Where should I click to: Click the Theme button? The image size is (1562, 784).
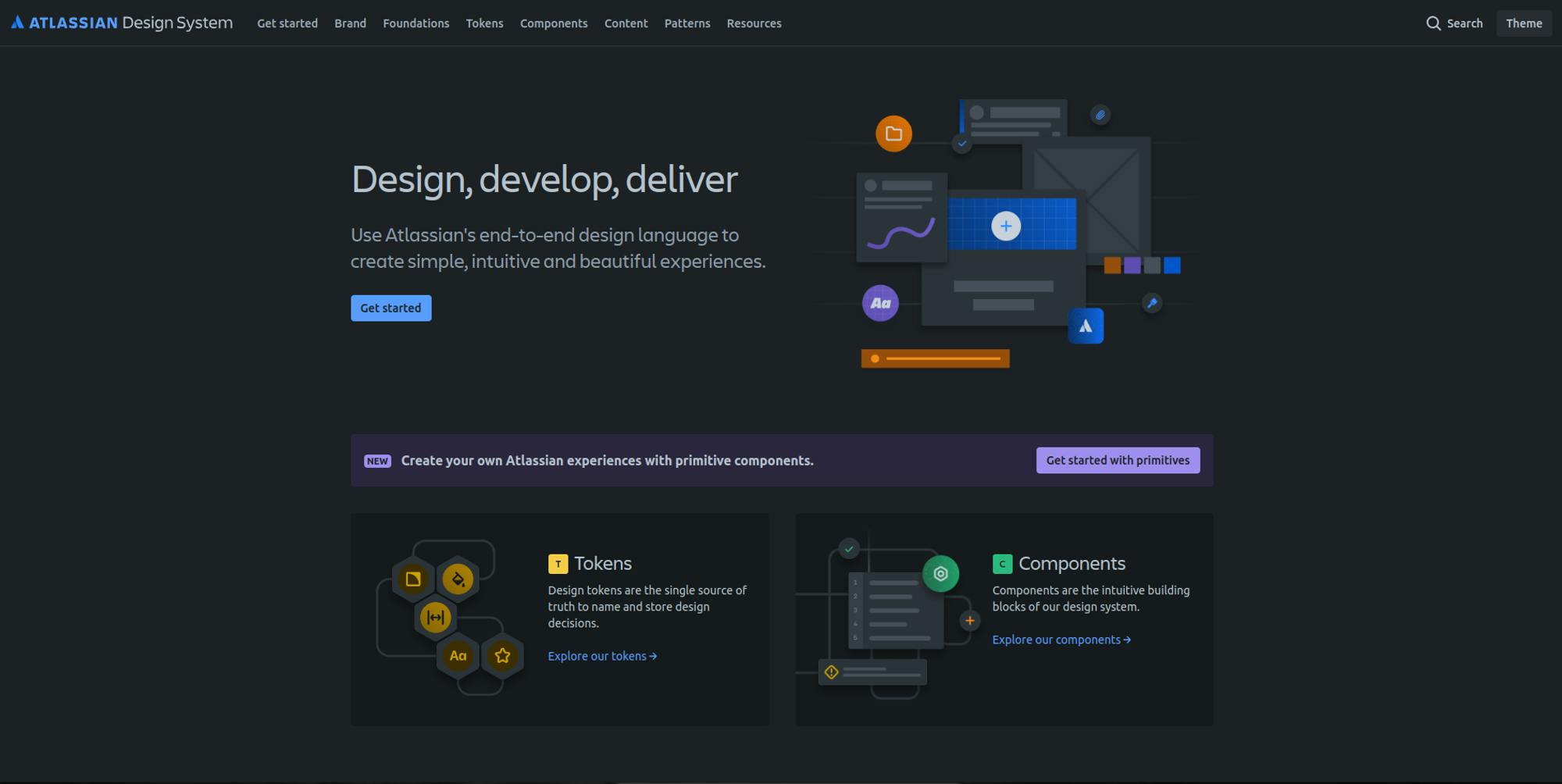[x=1524, y=23]
